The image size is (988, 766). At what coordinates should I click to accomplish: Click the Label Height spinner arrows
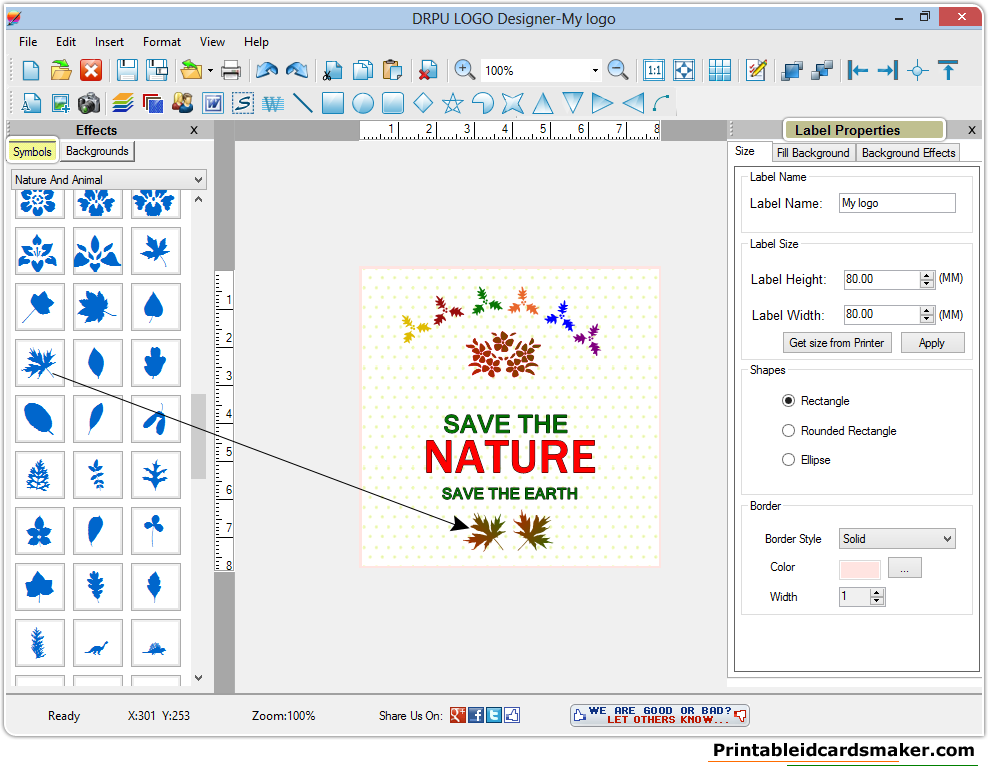click(926, 279)
